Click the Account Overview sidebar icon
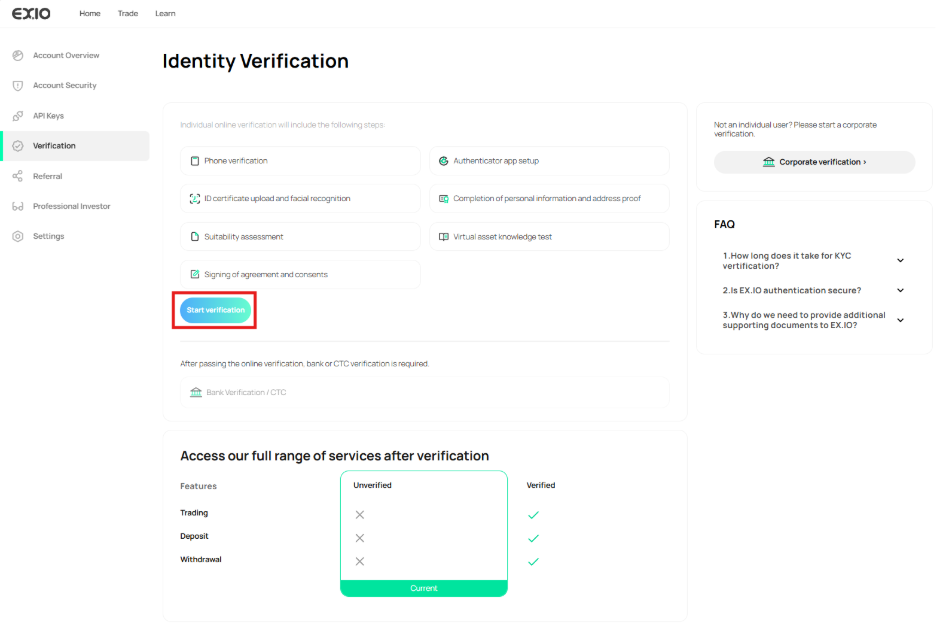The height and width of the screenshot is (625, 936). (18, 56)
